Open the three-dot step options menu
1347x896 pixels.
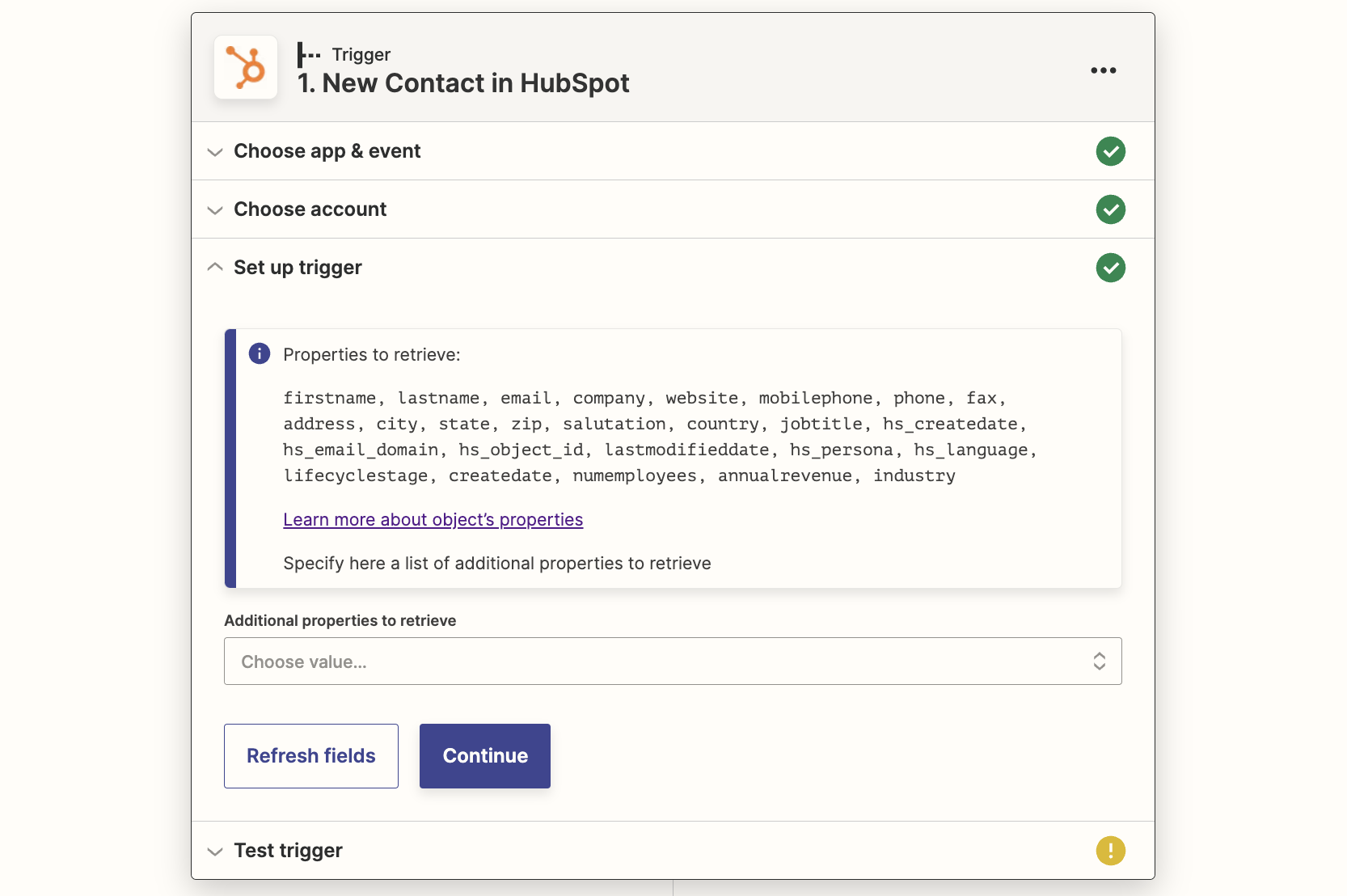[1103, 70]
